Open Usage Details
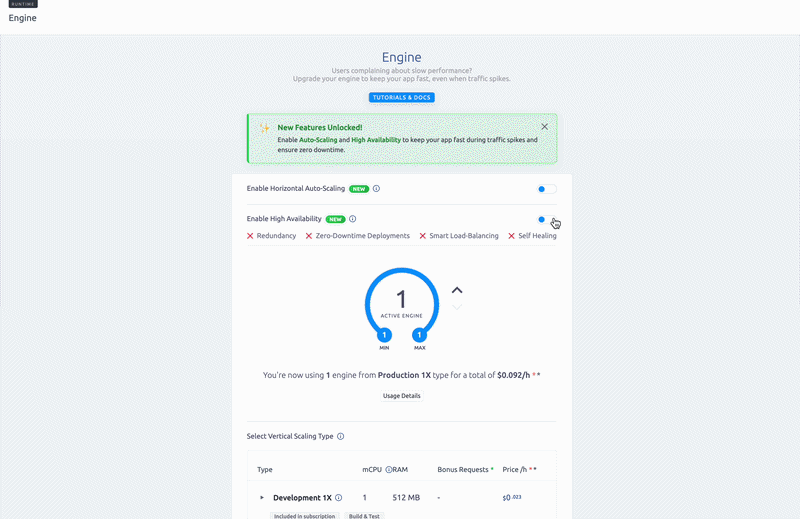 [402, 396]
